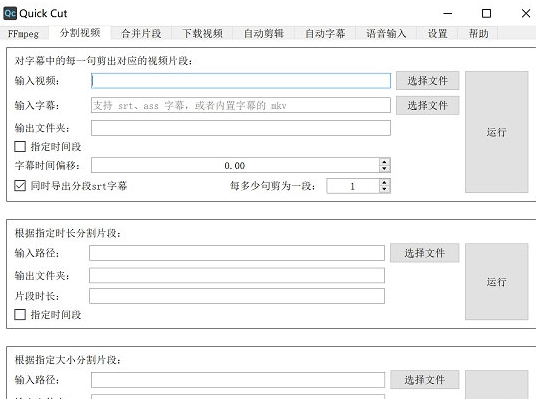Decrease 每多少句剪为一段 with down arrow
Screen dimensions: 536x399
point(385,189)
